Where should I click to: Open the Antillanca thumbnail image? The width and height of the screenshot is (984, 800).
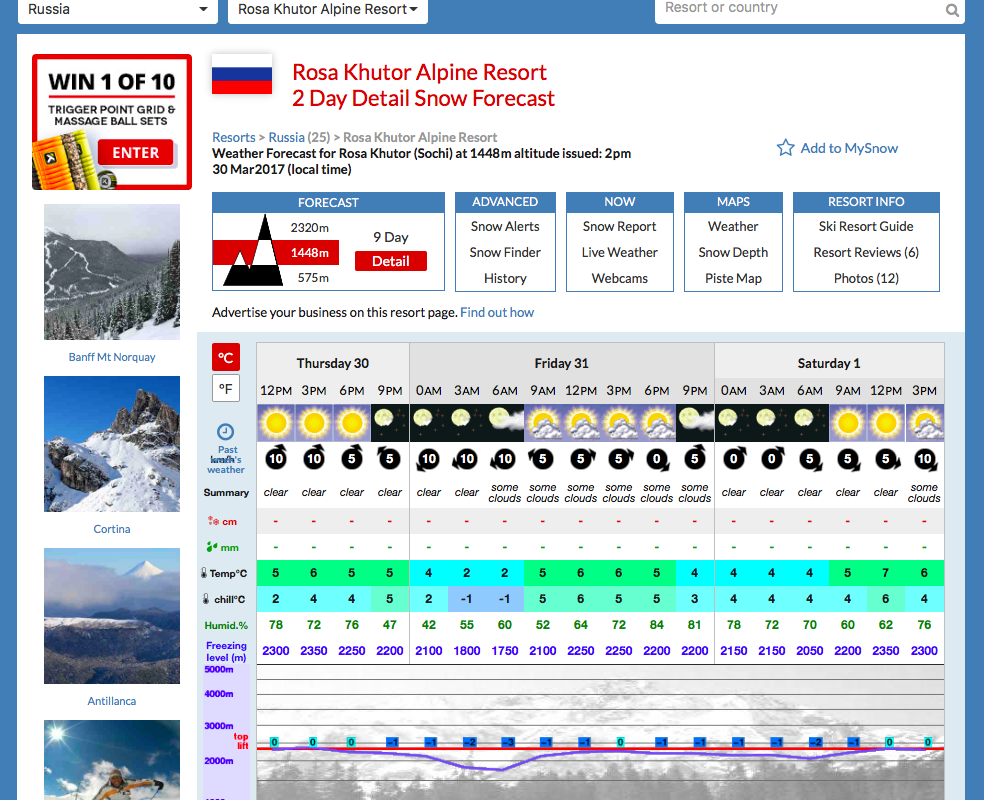(x=112, y=616)
